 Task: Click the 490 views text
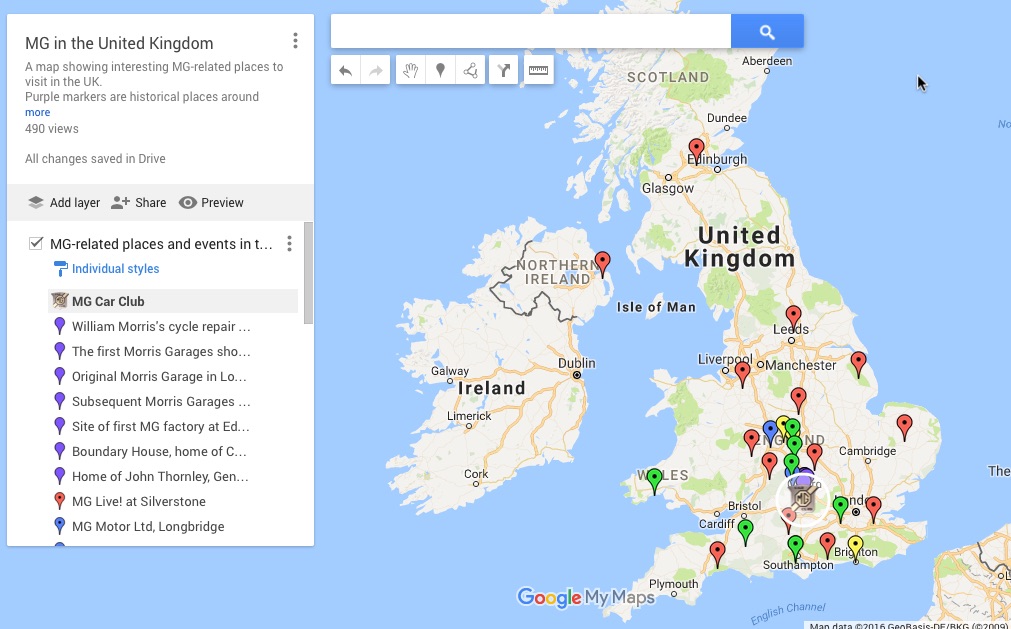(52, 129)
